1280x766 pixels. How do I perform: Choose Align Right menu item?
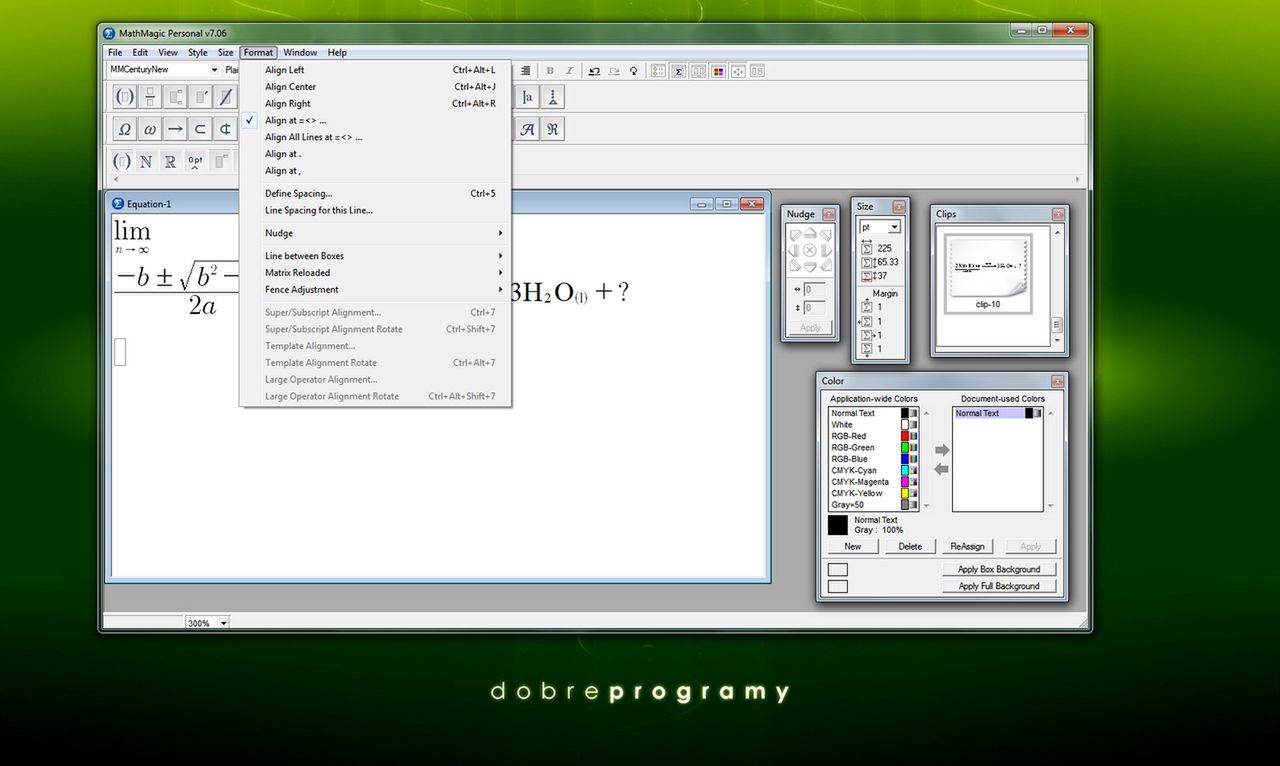(x=375, y=104)
